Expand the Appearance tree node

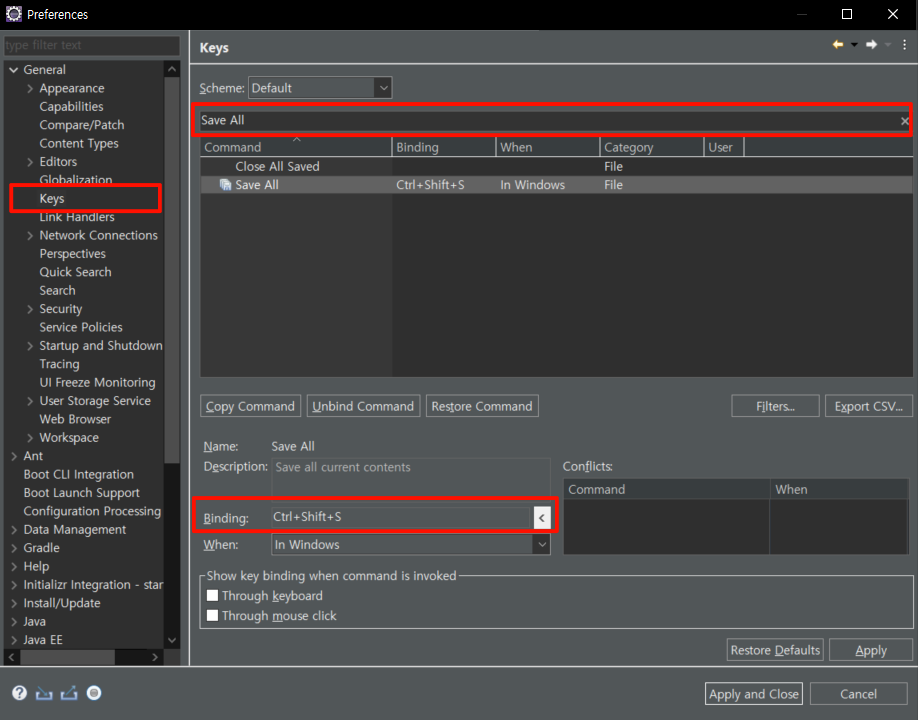[x=30, y=88]
